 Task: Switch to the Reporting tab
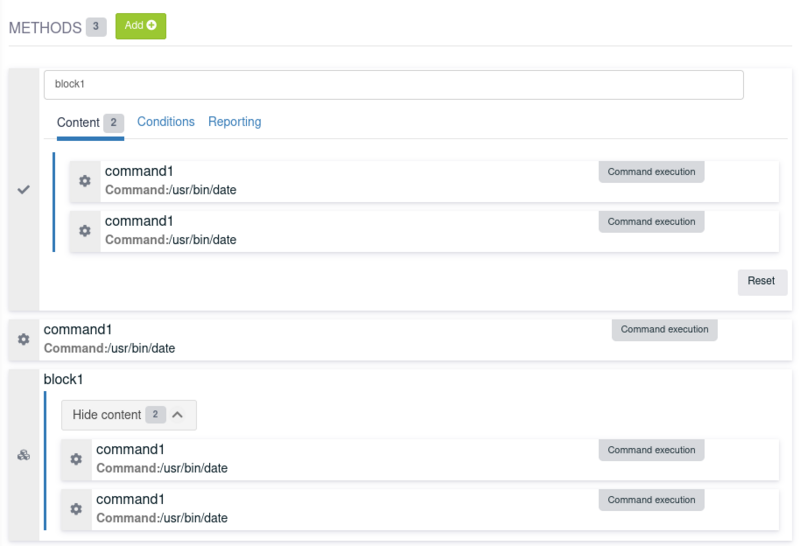[x=235, y=121]
